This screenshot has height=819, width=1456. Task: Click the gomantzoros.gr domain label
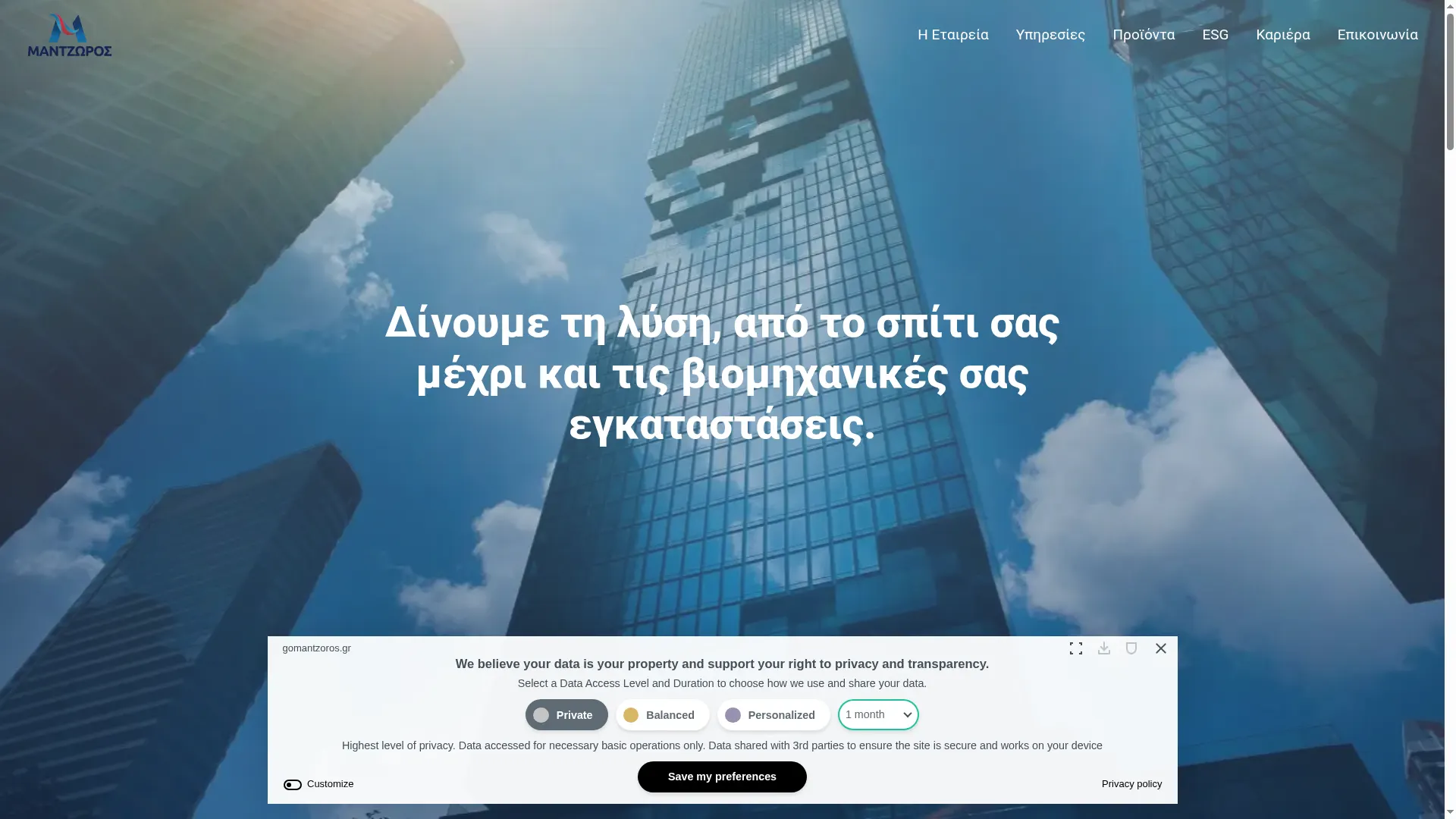click(x=317, y=648)
